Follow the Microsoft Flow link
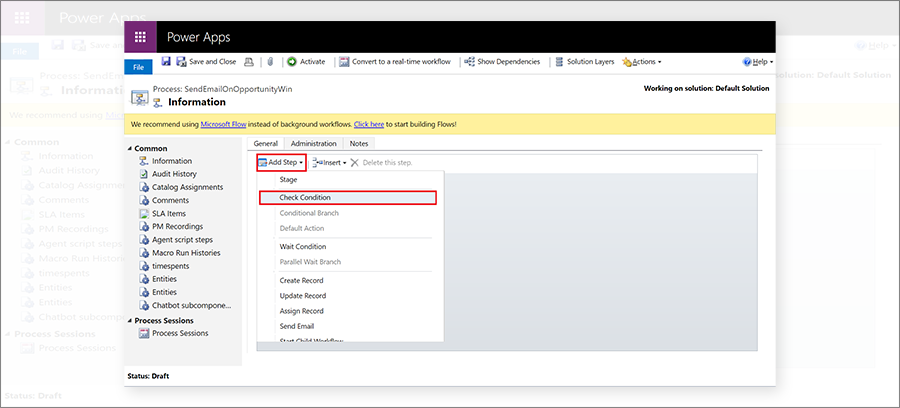Viewport: 900px width, 408px height. (223, 124)
